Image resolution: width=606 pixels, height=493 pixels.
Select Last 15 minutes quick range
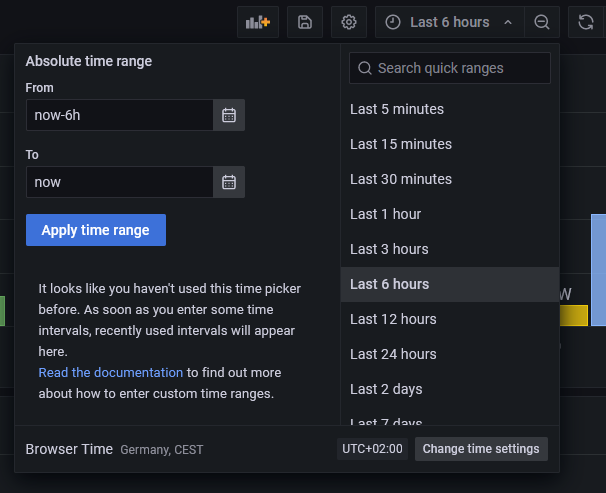click(401, 144)
